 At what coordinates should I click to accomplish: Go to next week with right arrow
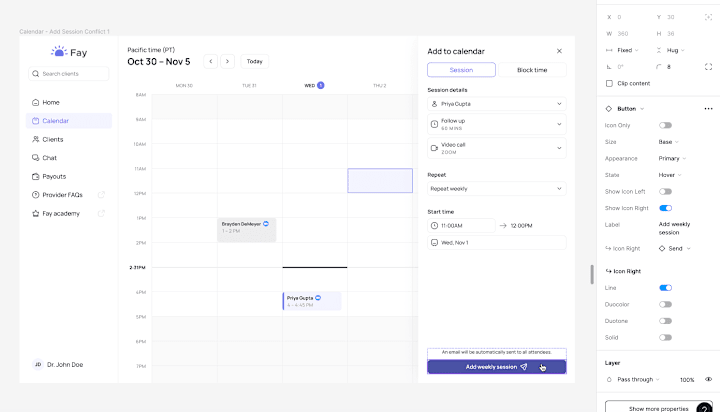[x=227, y=62]
